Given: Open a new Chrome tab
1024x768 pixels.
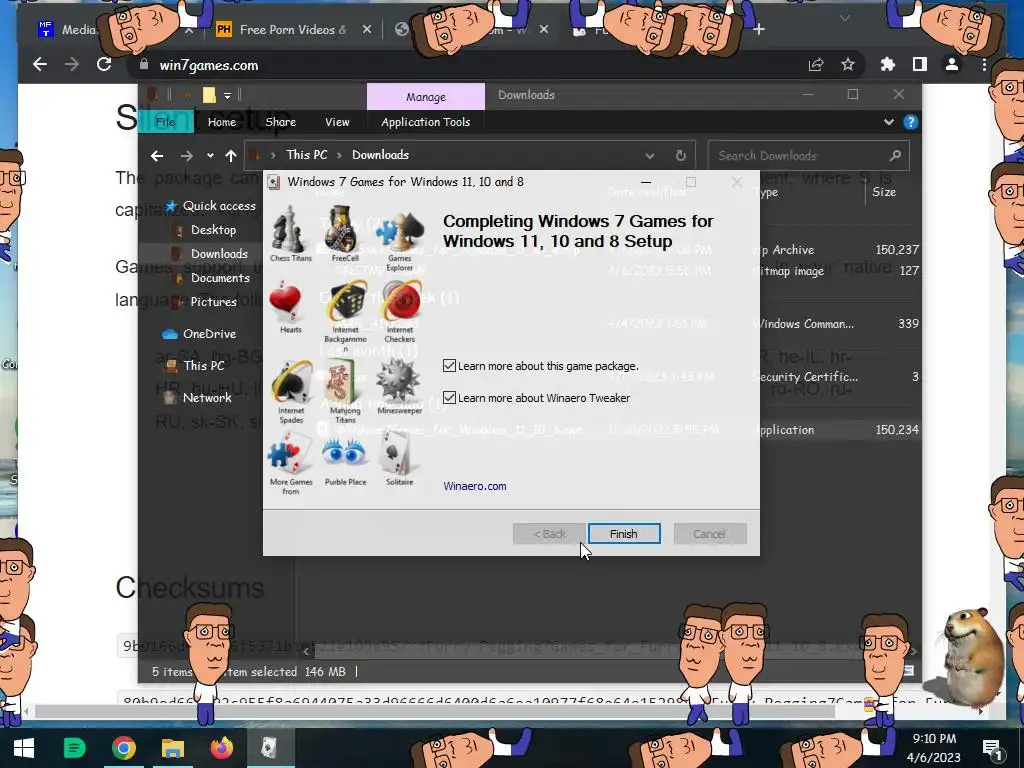Looking at the screenshot, I should (x=758, y=29).
